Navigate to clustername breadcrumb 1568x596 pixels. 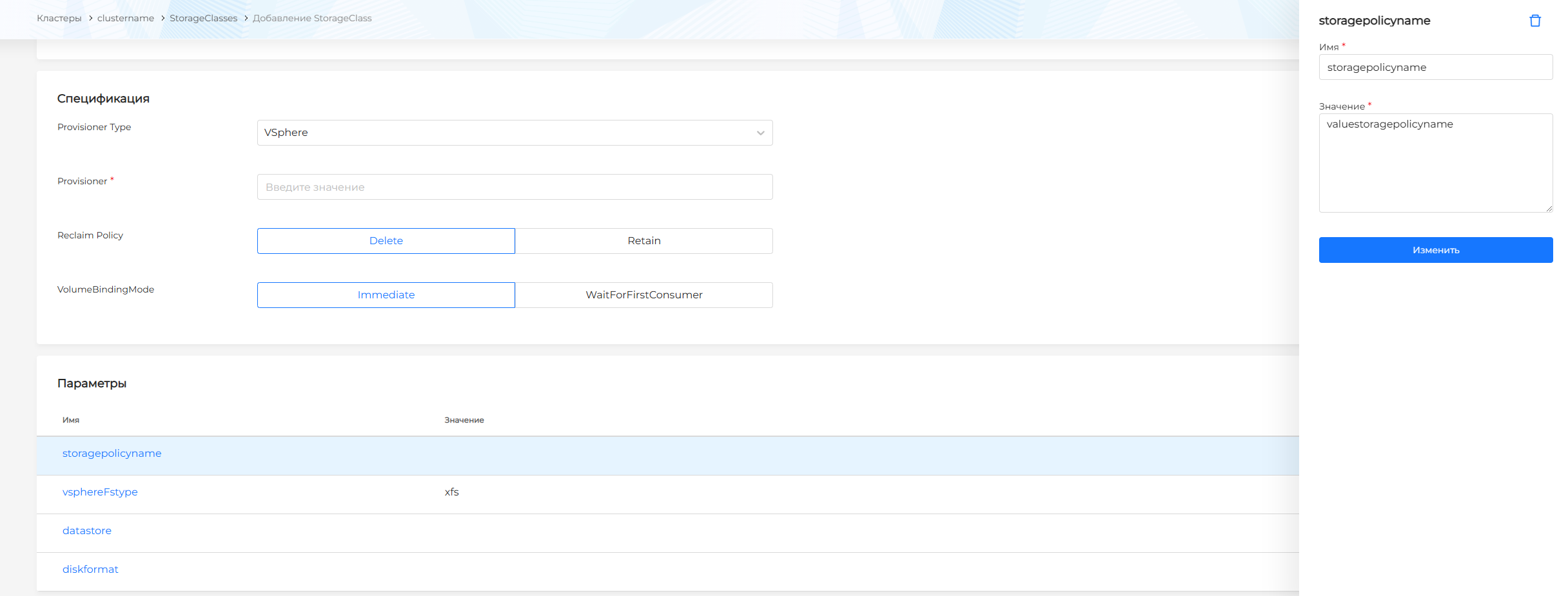pyautogui.click(x=126, y=18)
